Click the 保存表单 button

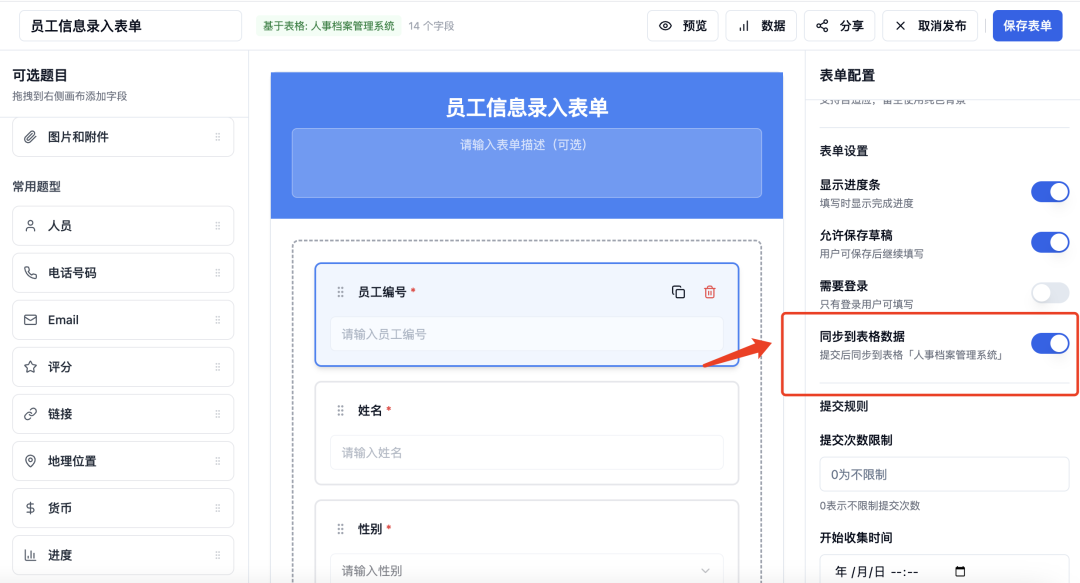[x=1027, y=25]
